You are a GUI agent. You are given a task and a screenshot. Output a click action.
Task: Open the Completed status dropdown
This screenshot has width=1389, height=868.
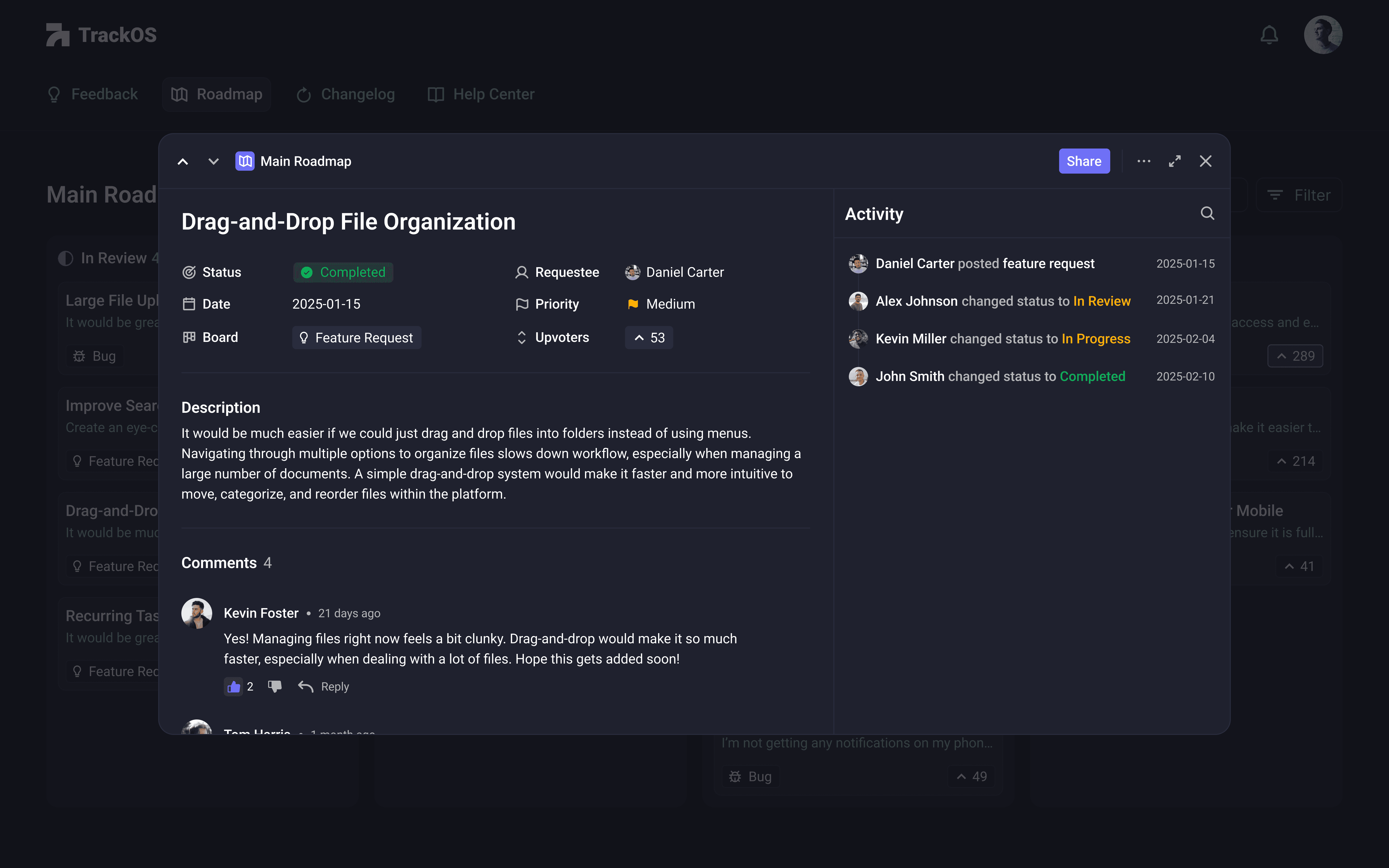(343, 272)
